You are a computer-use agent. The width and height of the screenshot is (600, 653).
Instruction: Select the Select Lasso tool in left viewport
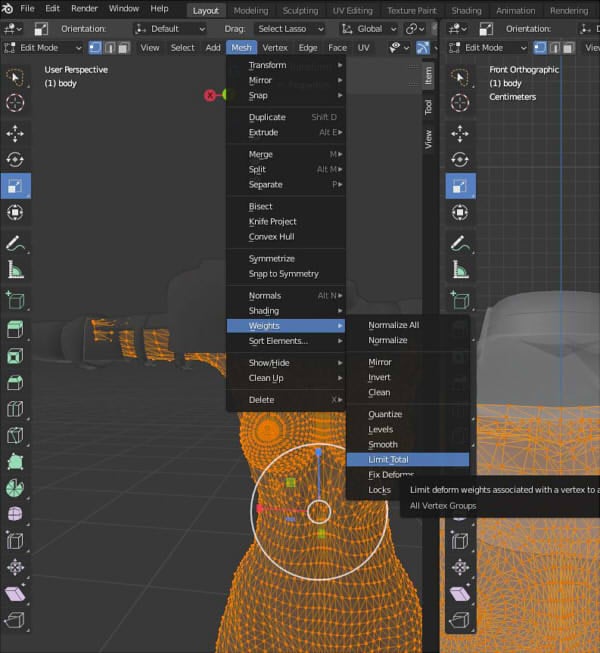click(15, 77)
